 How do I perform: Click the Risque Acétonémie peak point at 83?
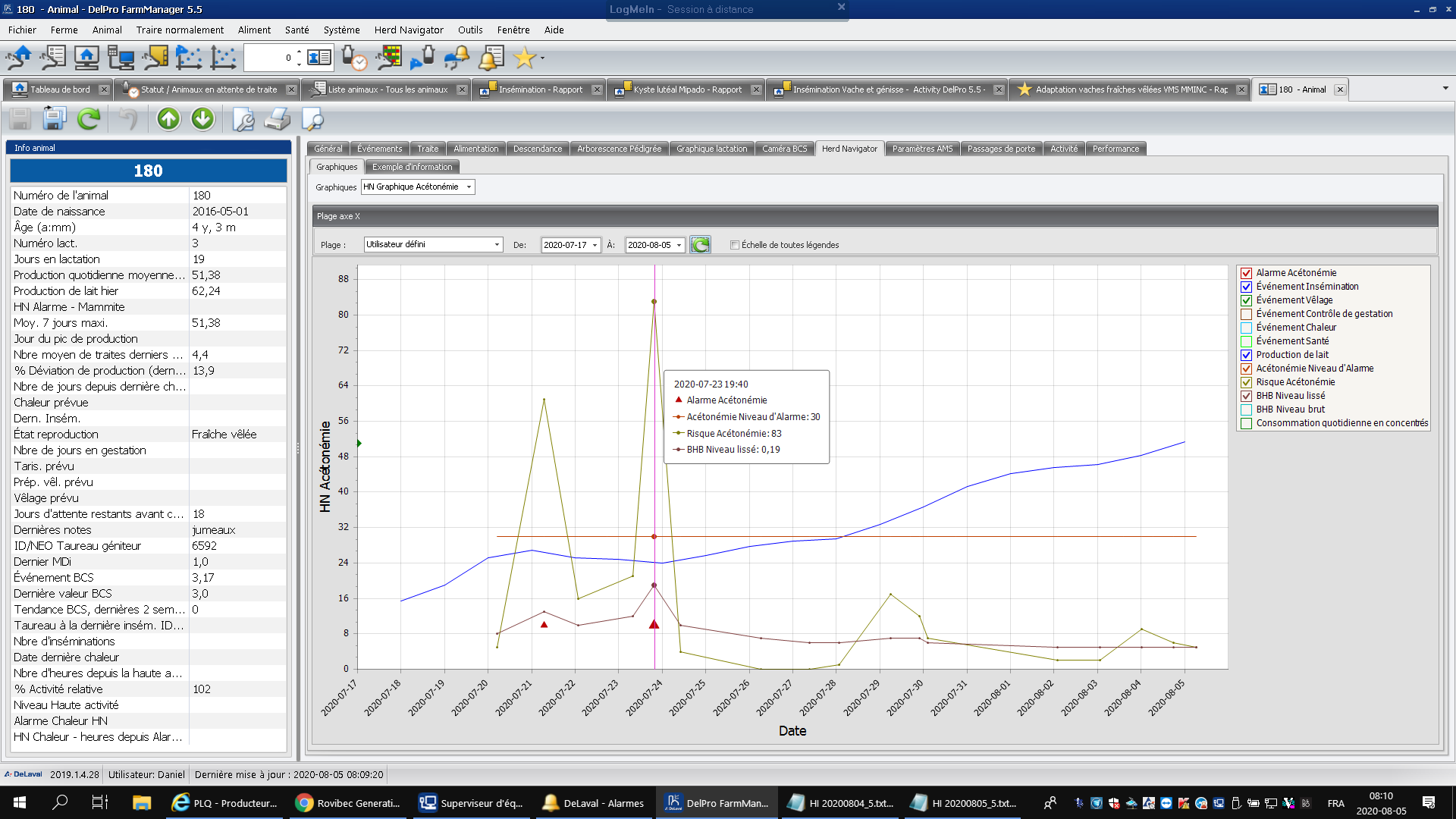tap(654, 302)
